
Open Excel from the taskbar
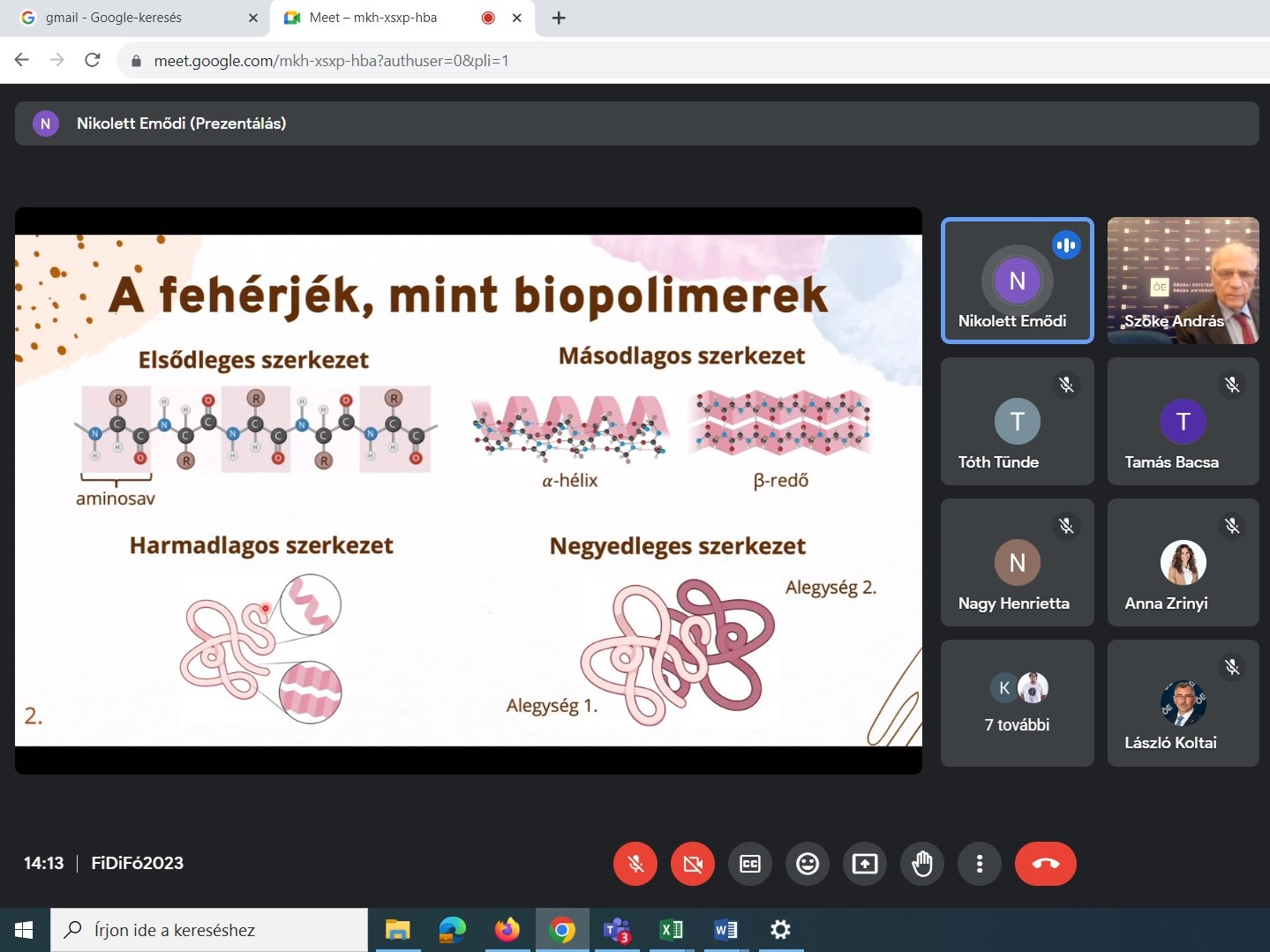tap(671, 930)
